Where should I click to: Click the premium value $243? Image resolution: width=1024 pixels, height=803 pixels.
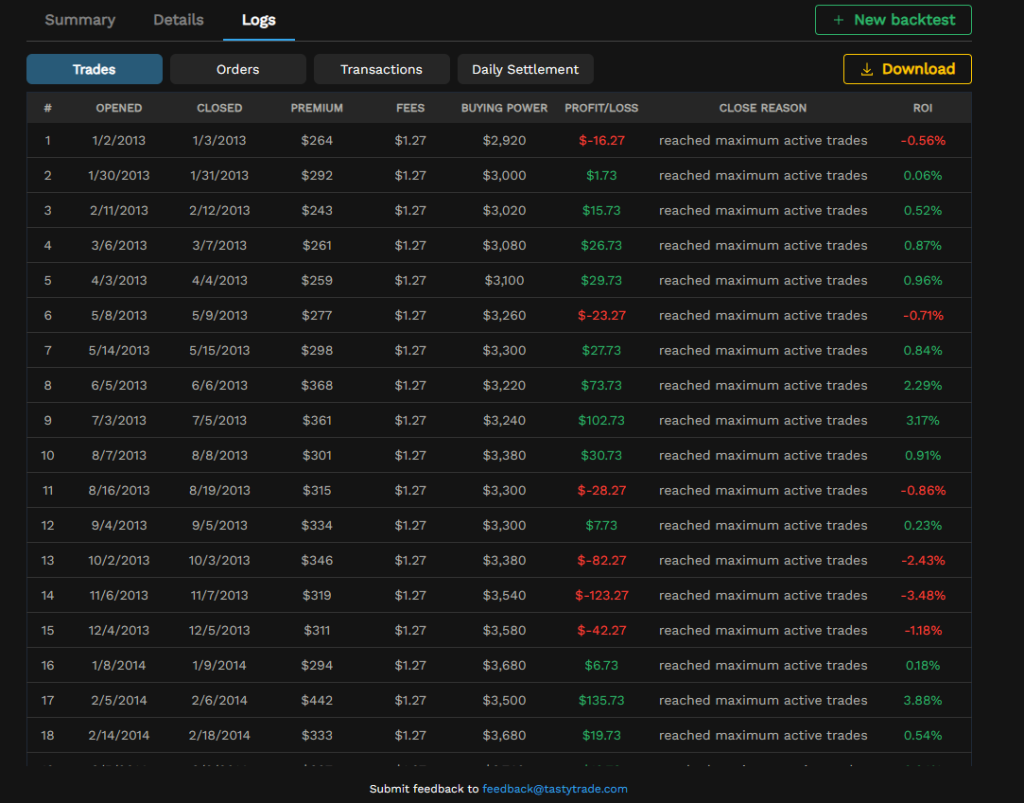[x=317, y=210]
